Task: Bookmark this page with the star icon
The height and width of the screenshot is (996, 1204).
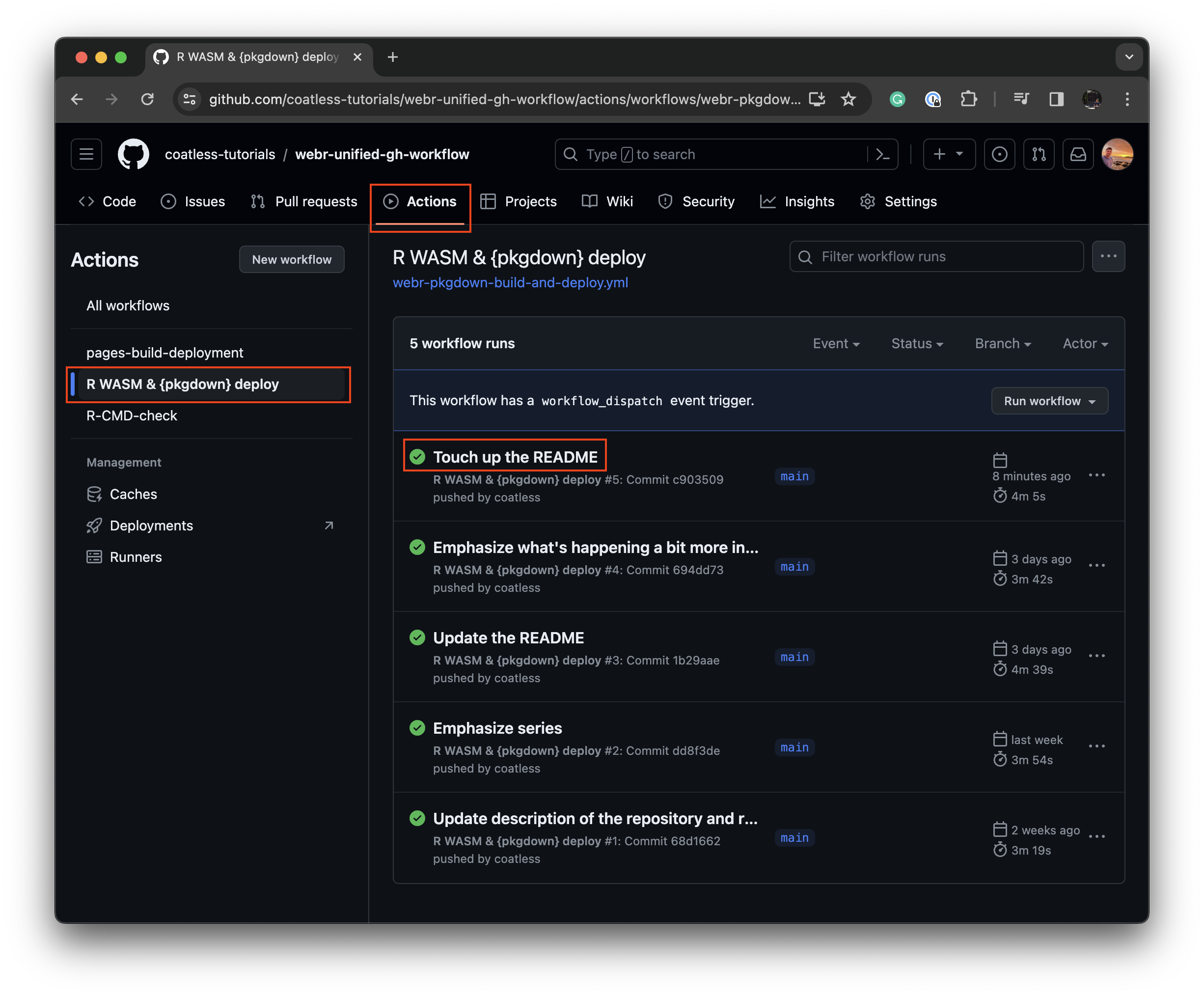Action: pyautogui.click(x=848, y=99)
